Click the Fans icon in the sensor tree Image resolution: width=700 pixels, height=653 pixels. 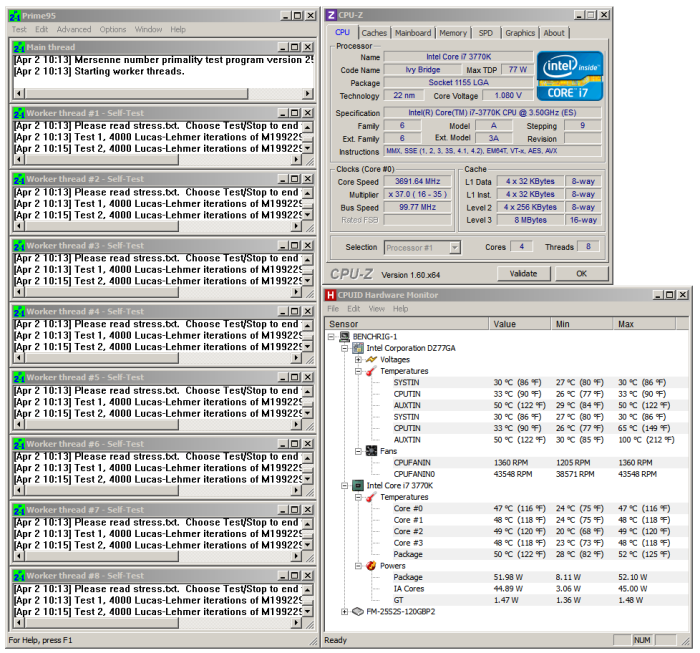[x=371, y=451]
